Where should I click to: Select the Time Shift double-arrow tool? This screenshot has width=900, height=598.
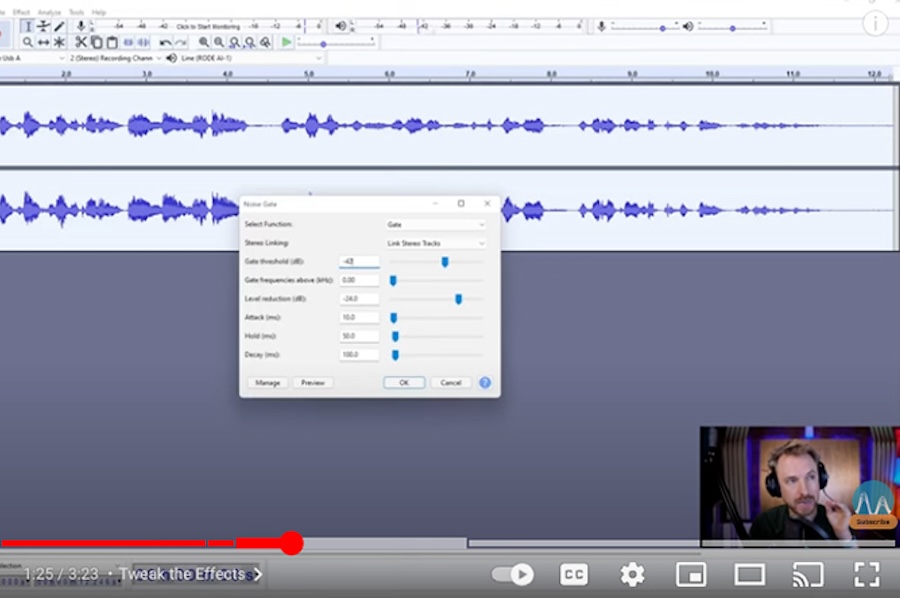coord(44,42)
